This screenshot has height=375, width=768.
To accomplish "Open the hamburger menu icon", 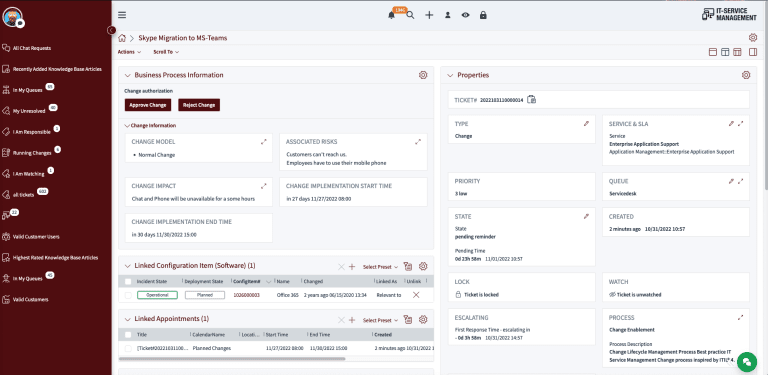I will pos(122,15).
